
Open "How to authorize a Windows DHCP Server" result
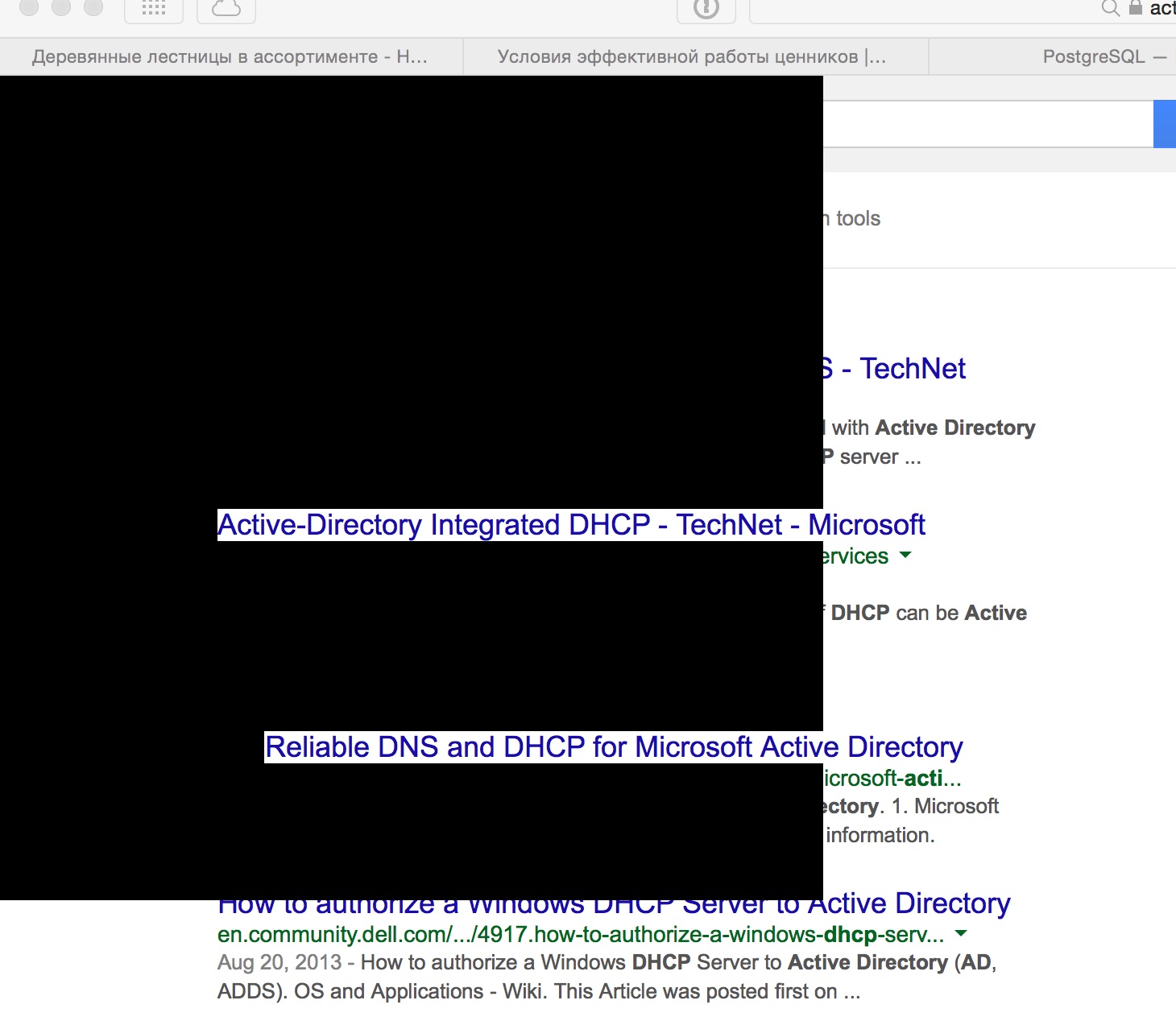pyautogui.click(x=614, y=905)
